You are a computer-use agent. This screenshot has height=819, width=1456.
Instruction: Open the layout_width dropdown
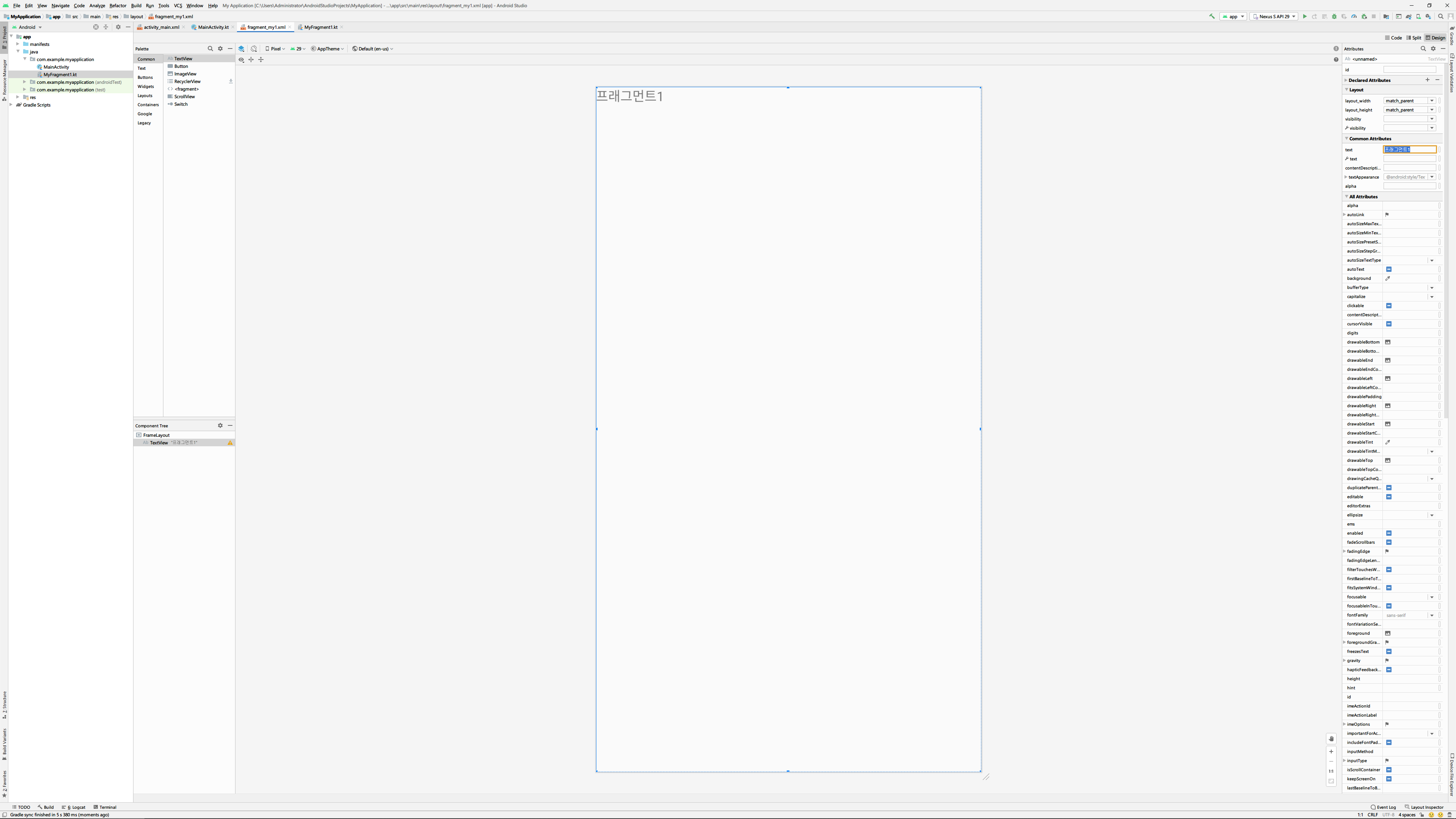1432,100
